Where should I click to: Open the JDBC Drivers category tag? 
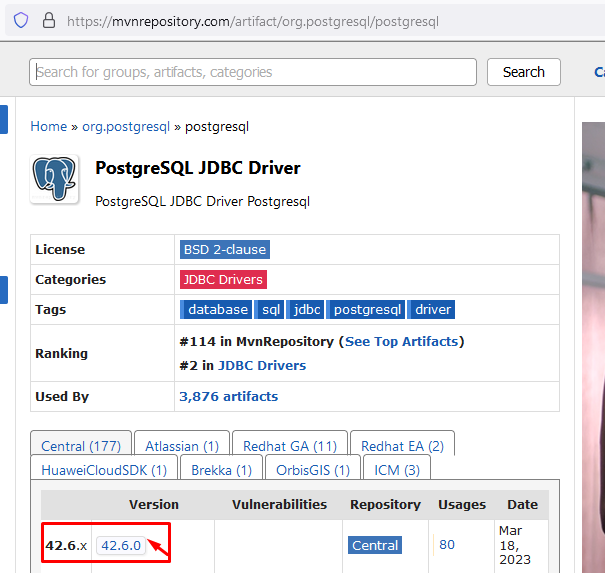pos(223,279)
